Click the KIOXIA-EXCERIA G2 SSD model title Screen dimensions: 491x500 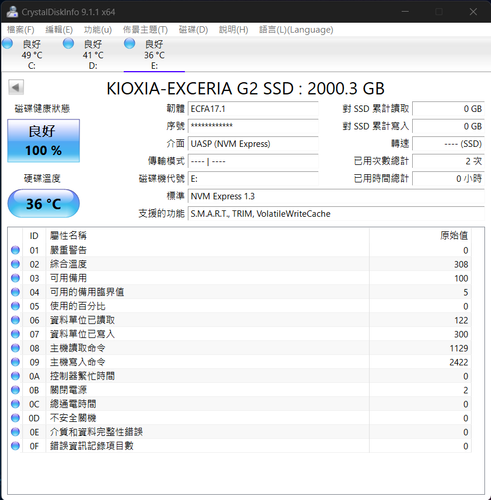pos(245,88)
